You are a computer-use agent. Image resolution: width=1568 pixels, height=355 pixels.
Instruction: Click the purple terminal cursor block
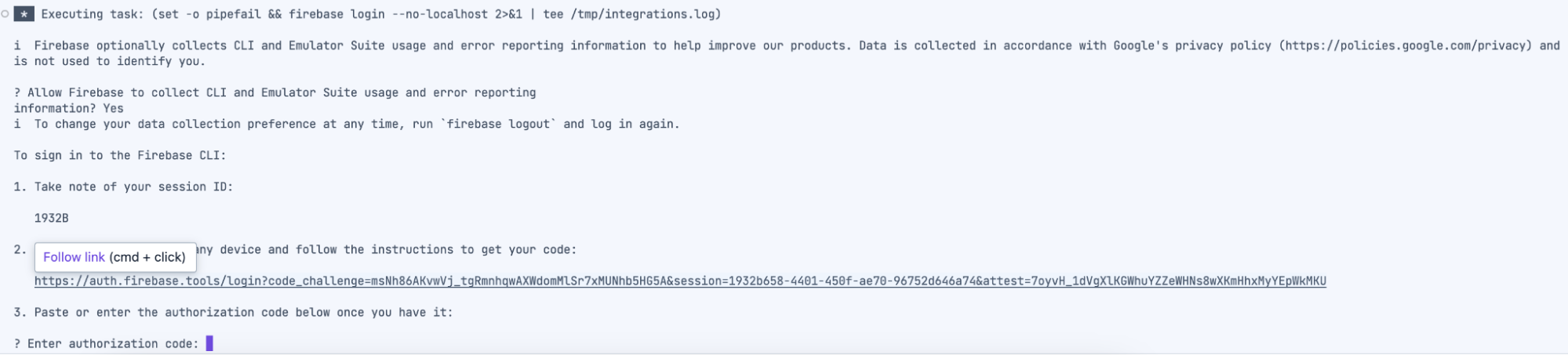(x=209, y=343)
